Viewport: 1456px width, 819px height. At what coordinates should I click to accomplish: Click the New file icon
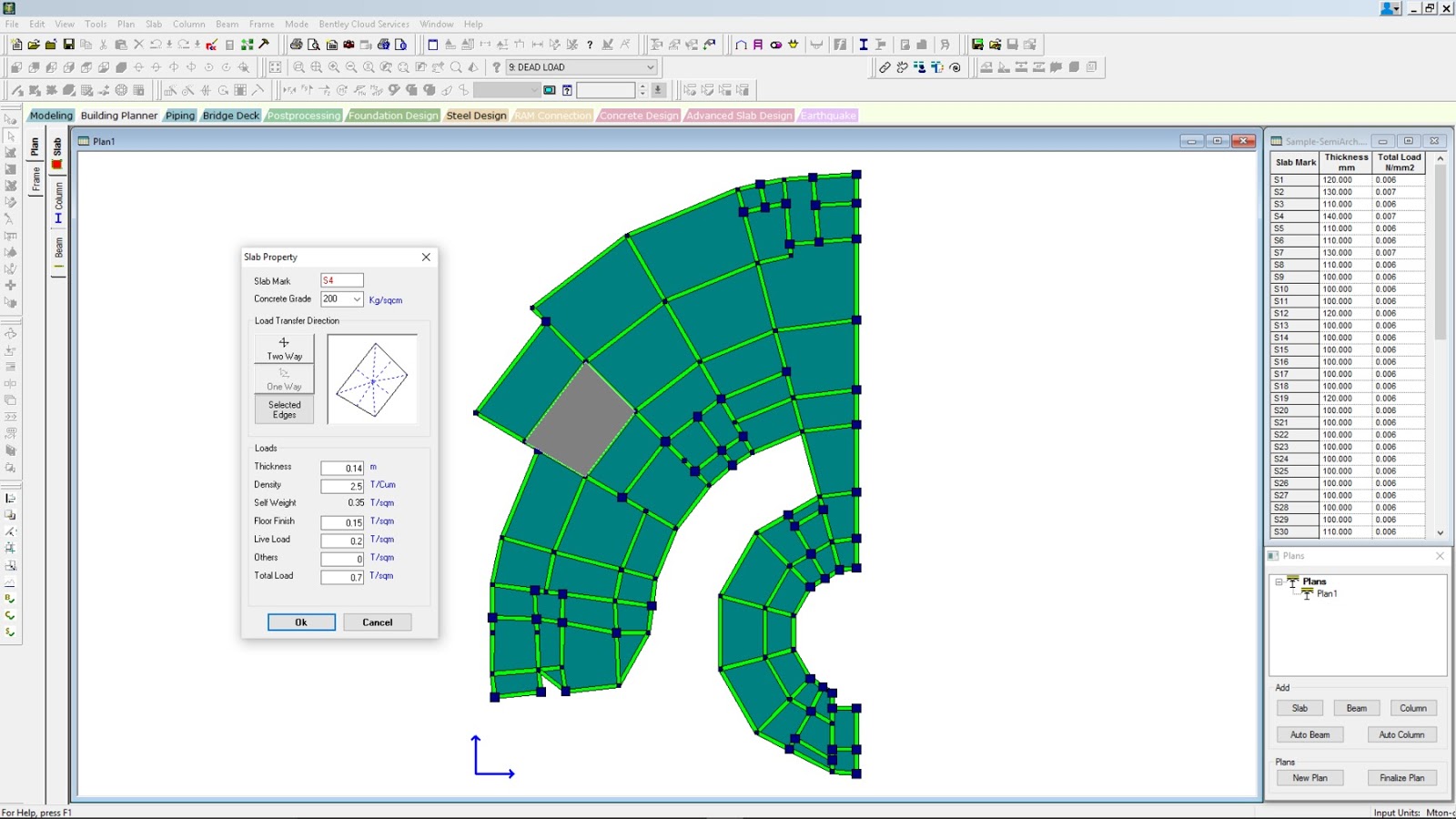(16, 44)
